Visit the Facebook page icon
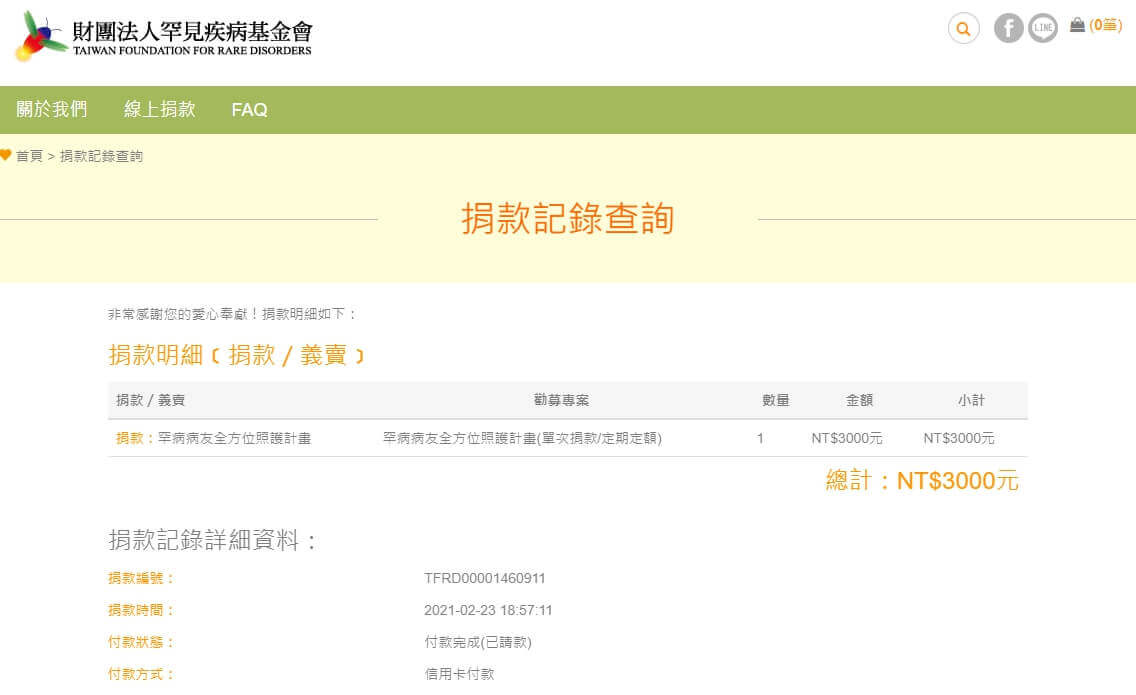Viewport: 1136px width, 695px height. 1008,29
